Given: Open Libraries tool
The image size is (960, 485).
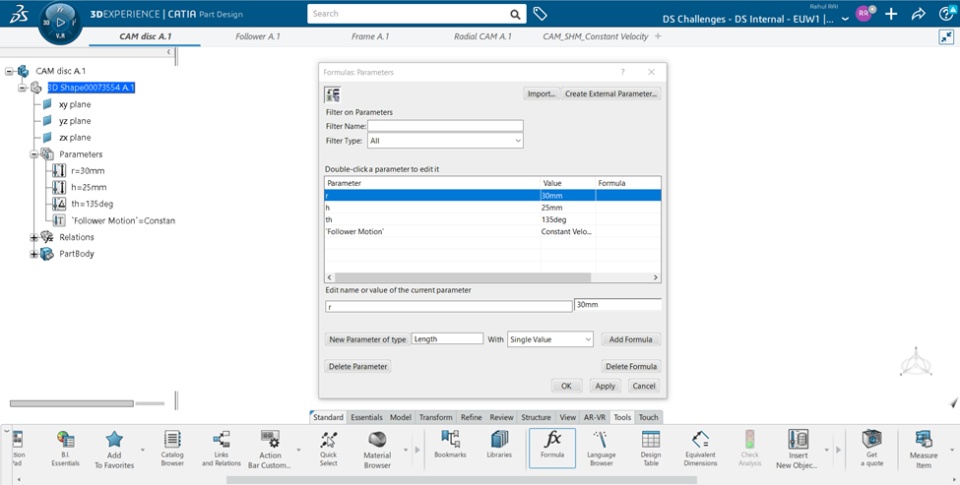Looking at the screenshot, I should (499, 445).
